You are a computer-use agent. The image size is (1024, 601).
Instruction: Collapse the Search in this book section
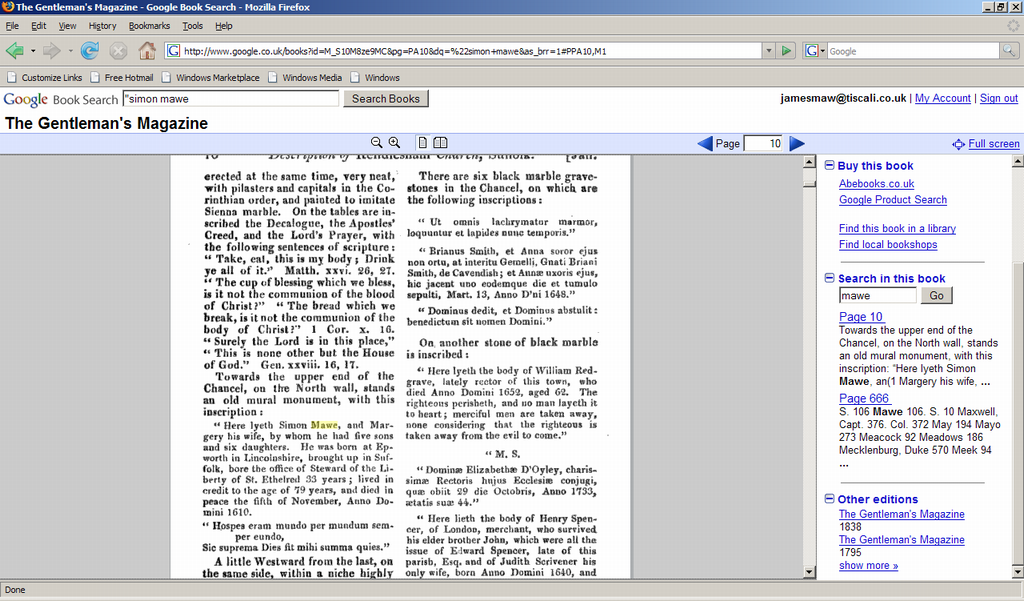point(830,279)
